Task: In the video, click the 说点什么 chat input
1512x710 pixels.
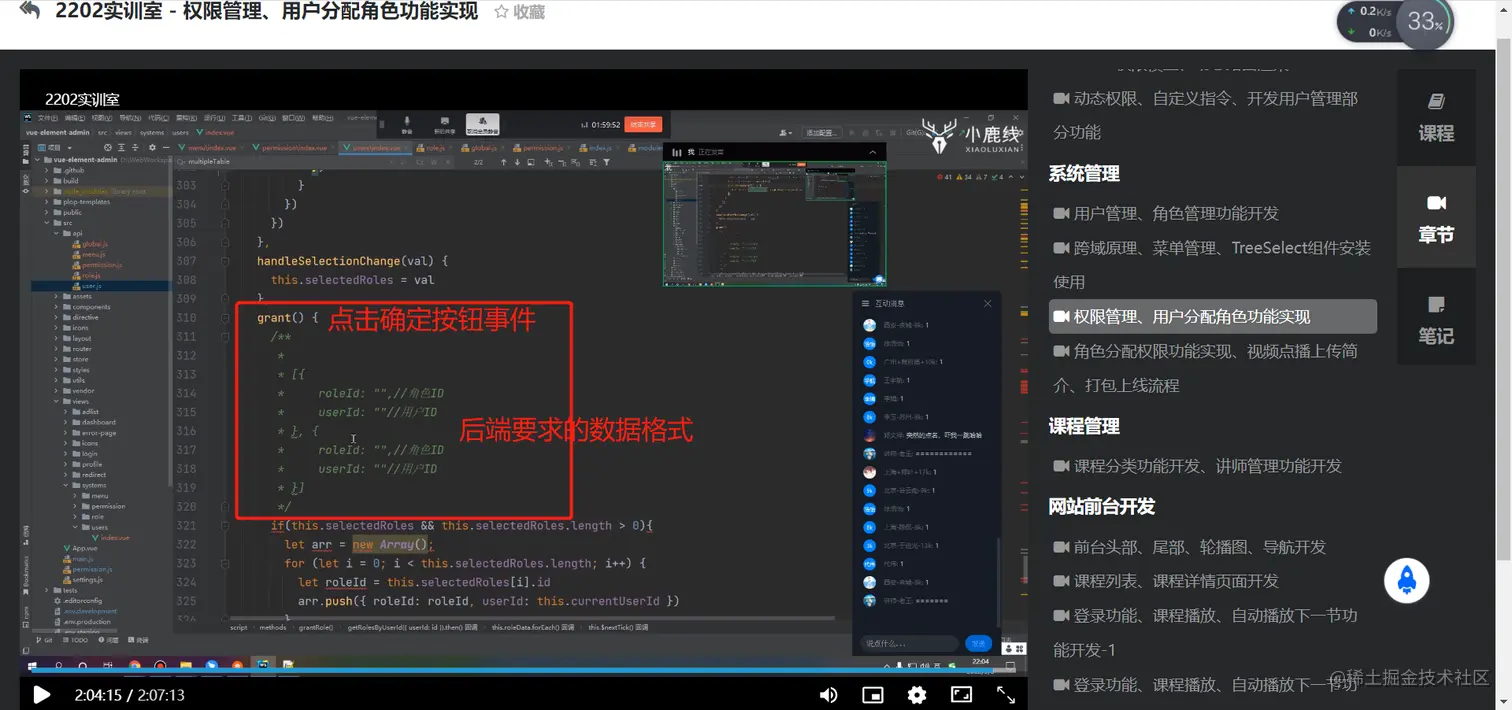Action: [908, 643]
